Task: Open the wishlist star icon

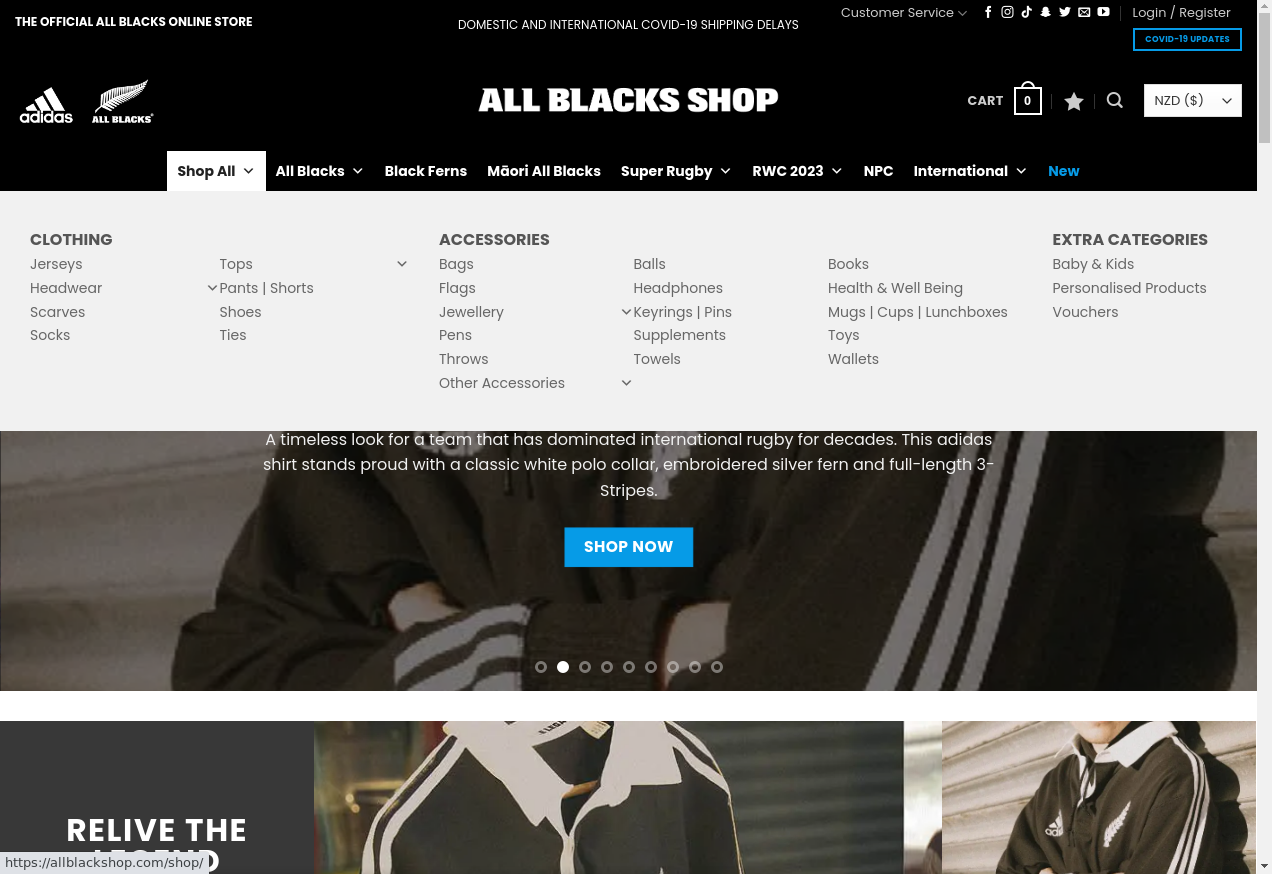Action: [x=1074, y=101]
